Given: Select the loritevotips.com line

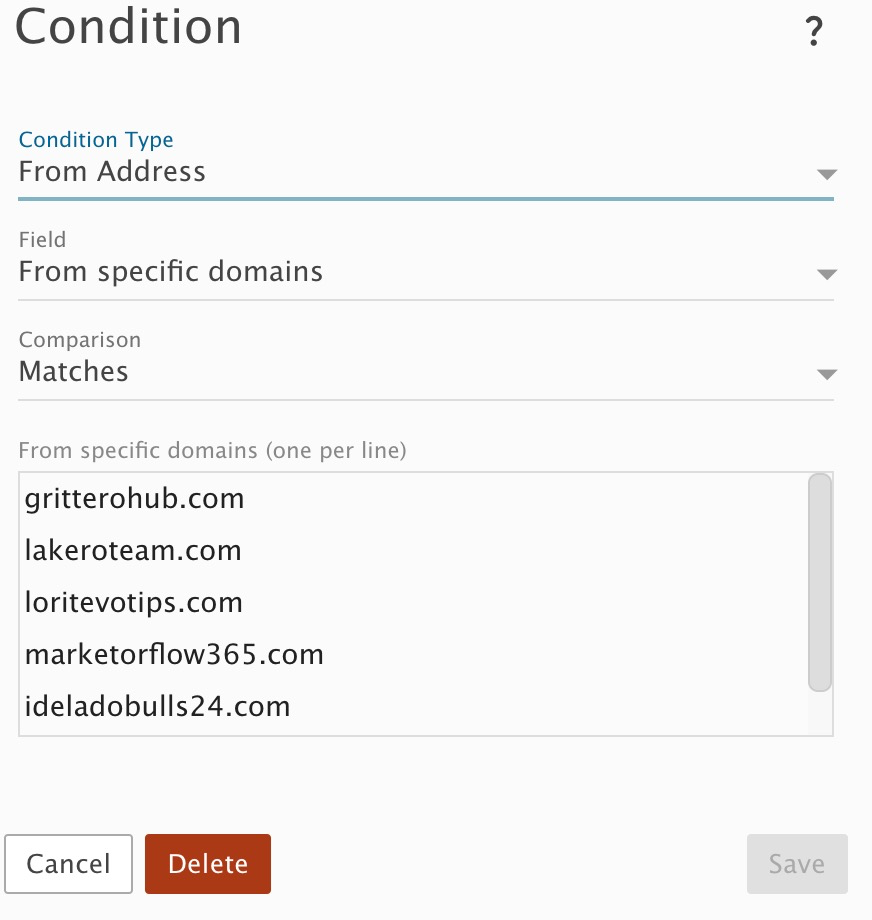Looking at the screenshot, I should [133, 603].
